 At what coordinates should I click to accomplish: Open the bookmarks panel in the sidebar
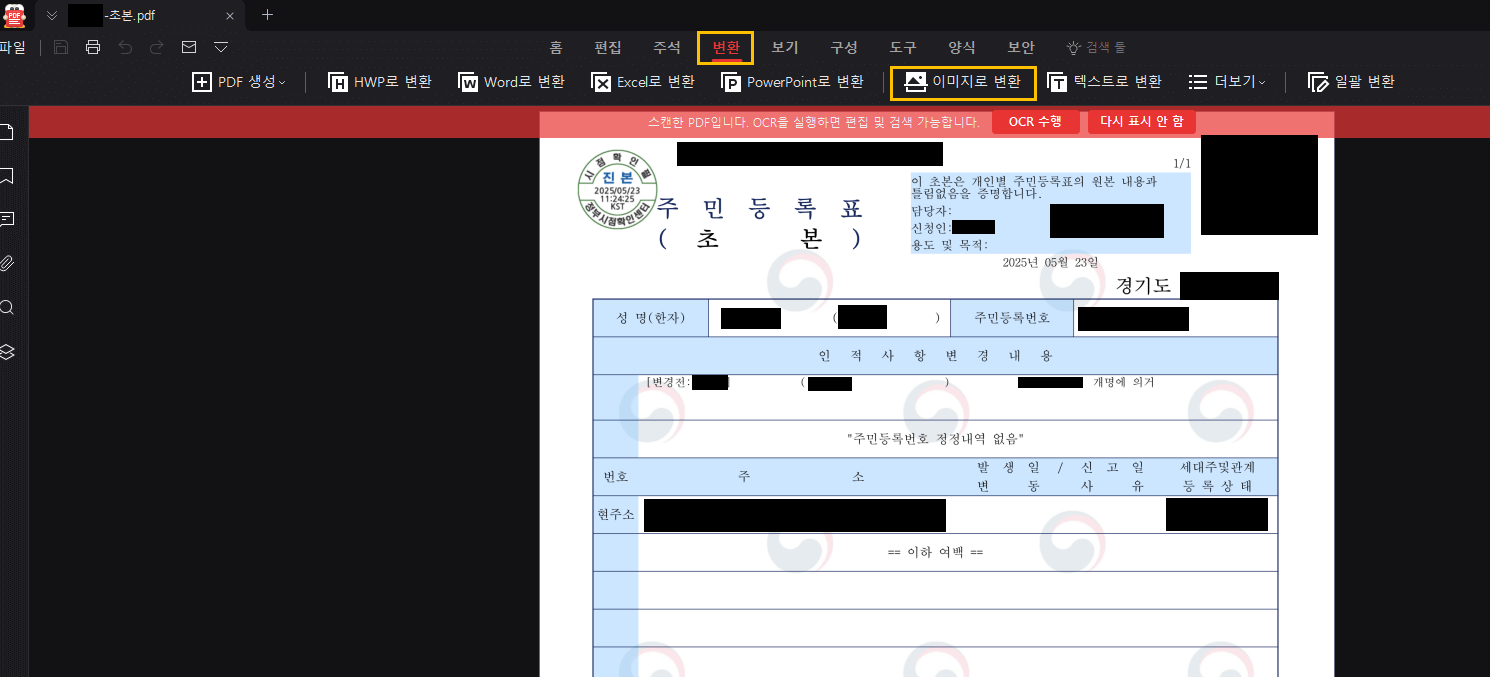point(6,176)
